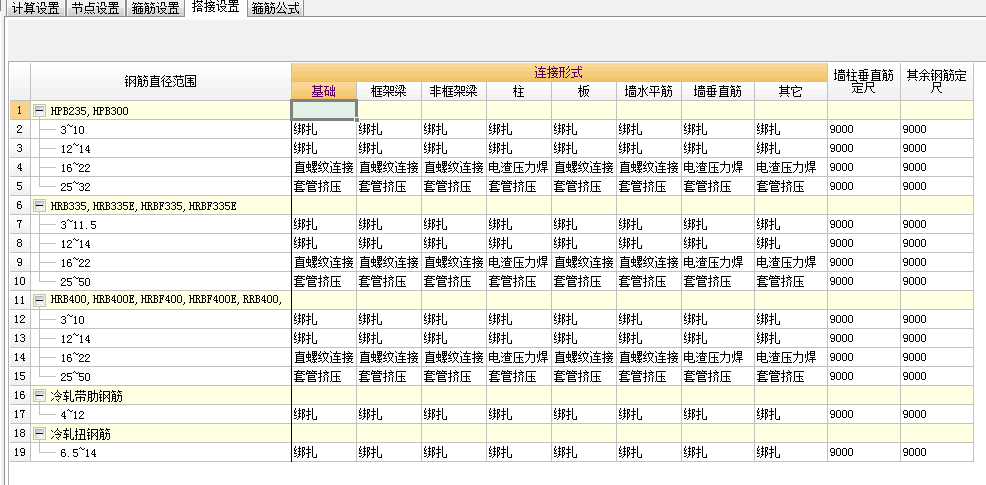Collapse the 冷轧带肋钢筋 group
986x485 pixels.
click(40, 396)
